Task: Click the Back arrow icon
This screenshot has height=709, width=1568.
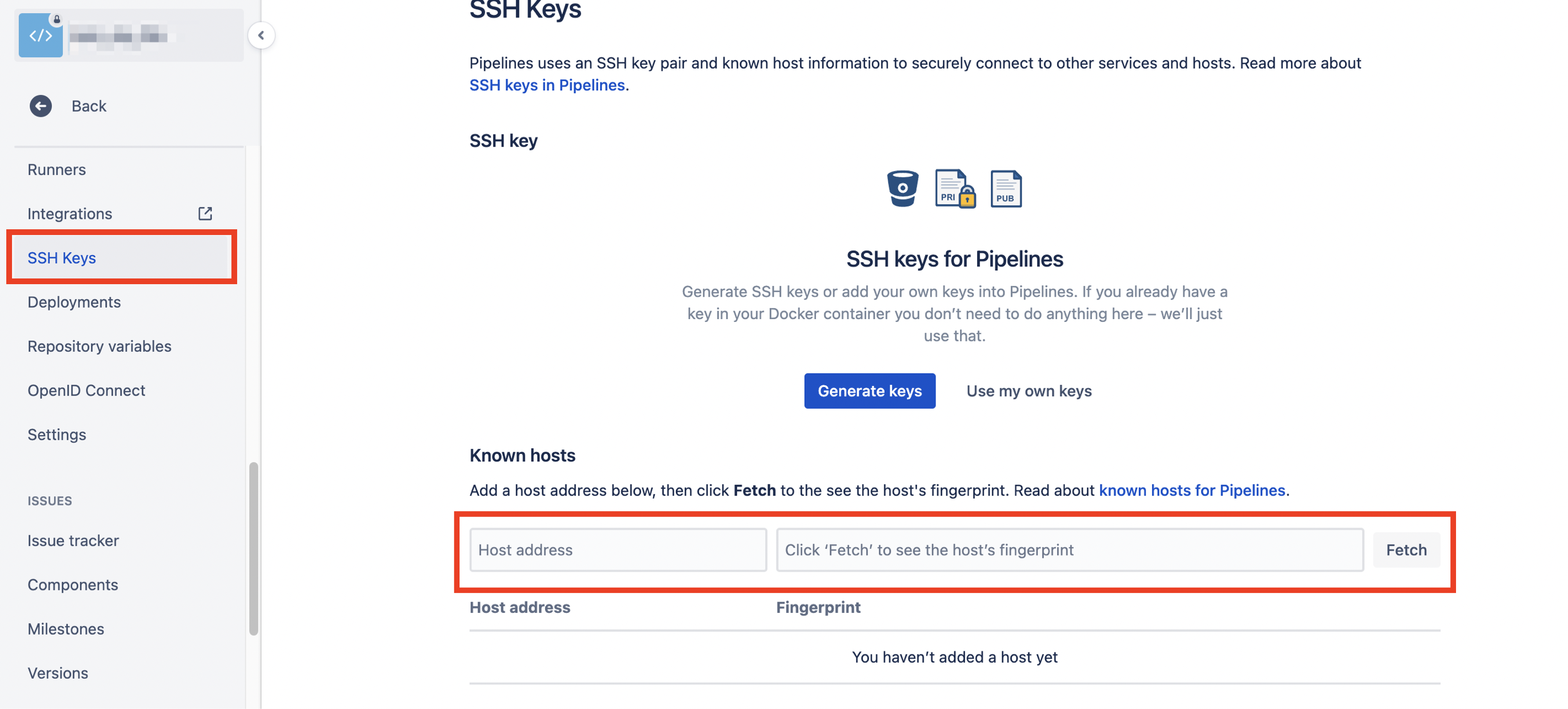Action: click(x=40, y=106)
